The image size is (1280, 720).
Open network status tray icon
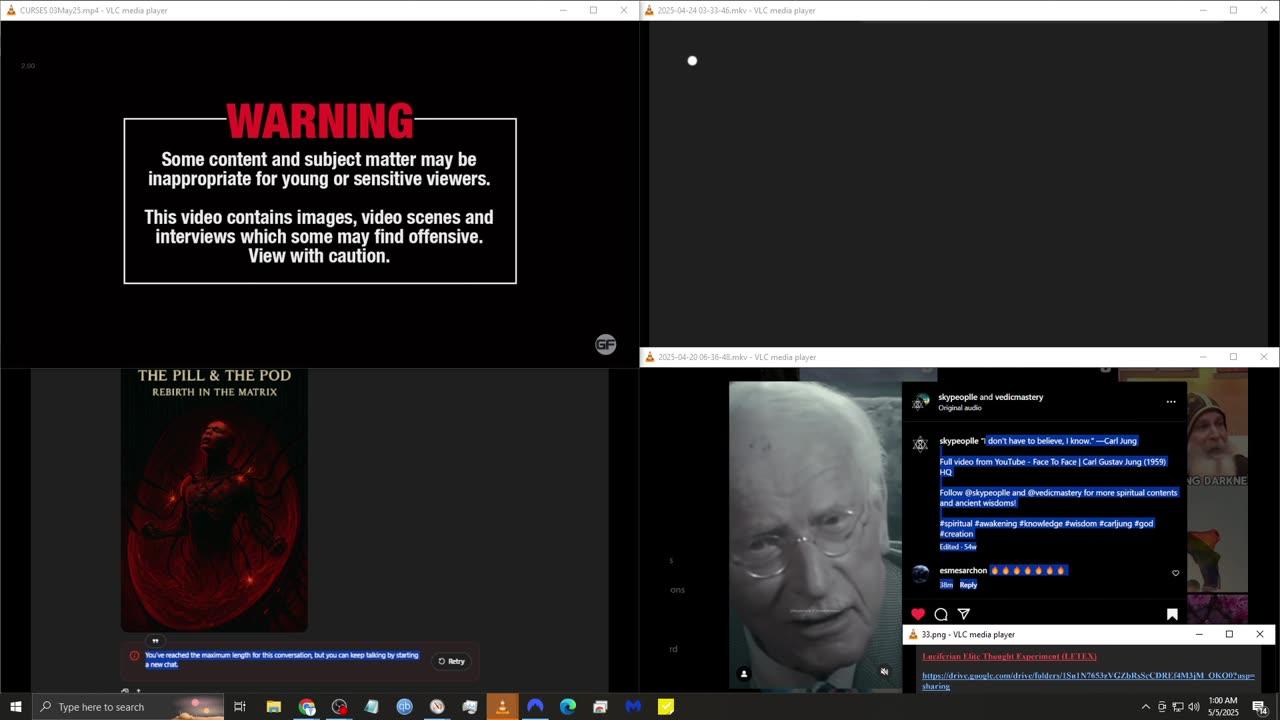1177,706
